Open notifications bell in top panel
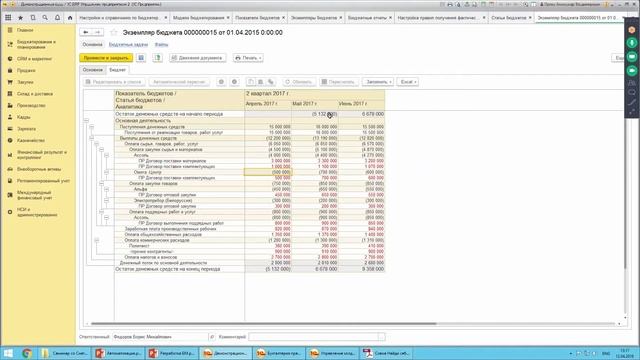The width and height of the screenshot is (640, 360). tap(57, 18)
